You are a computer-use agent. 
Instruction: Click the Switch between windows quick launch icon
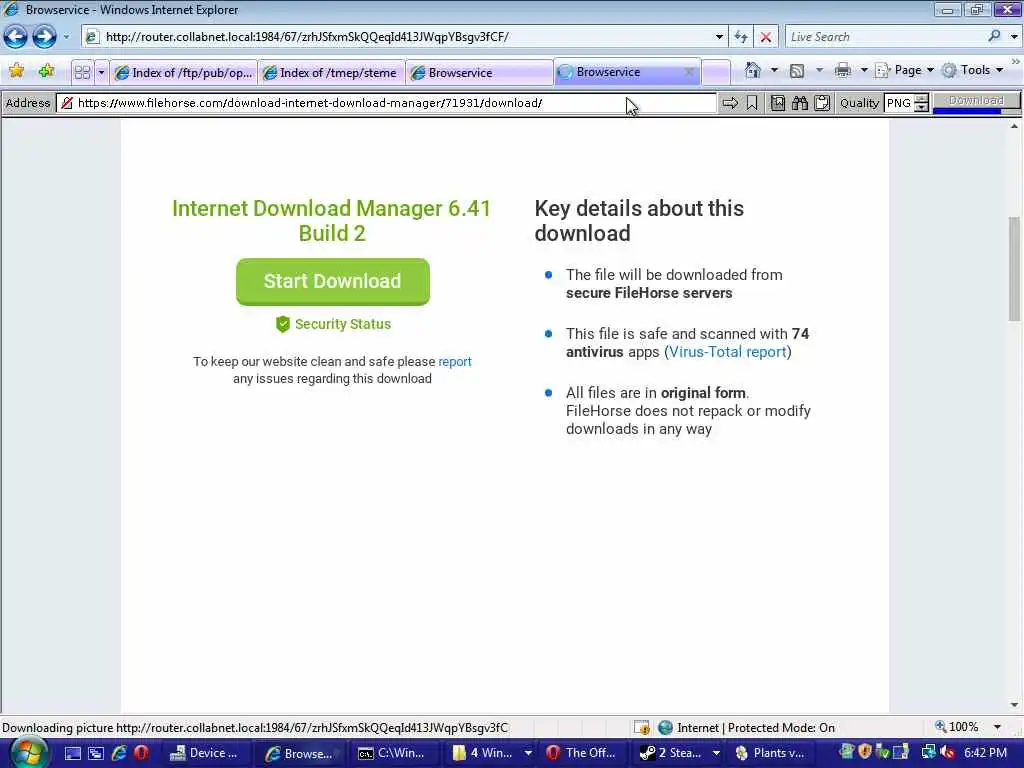(x=95, y=753)
